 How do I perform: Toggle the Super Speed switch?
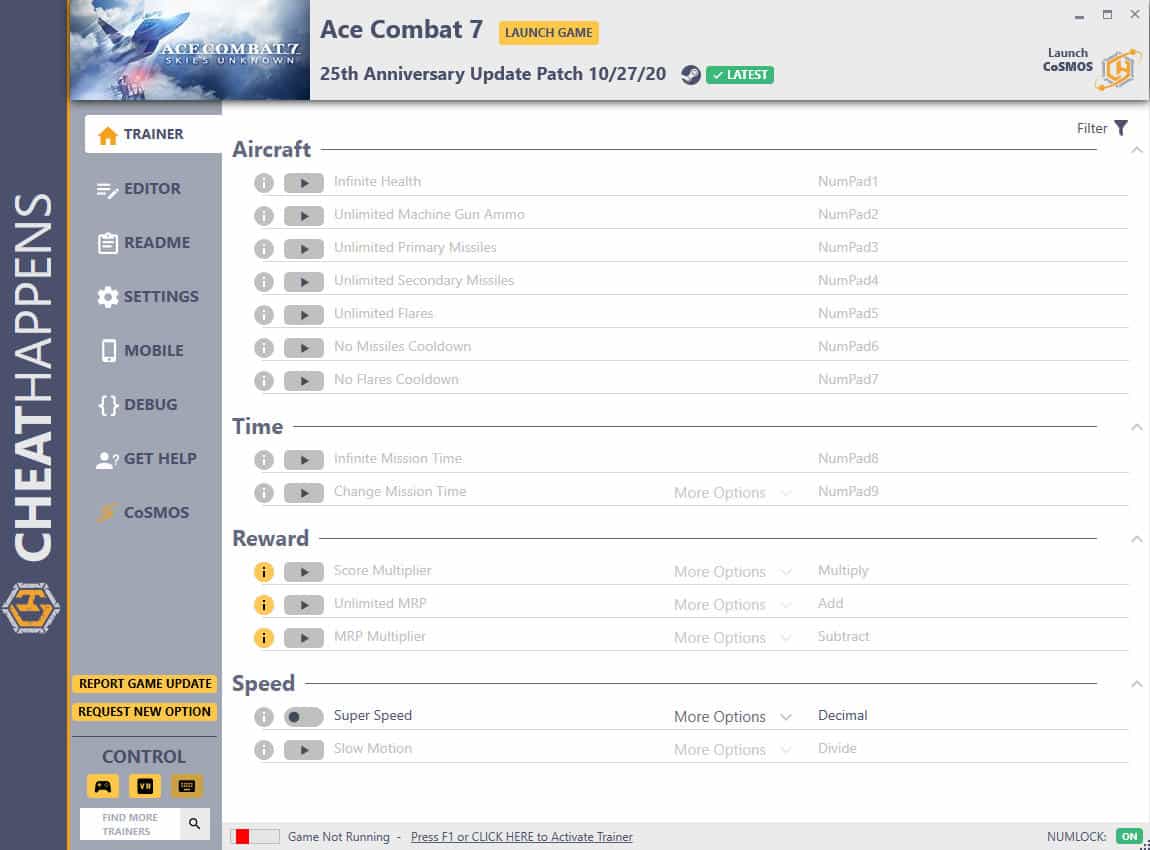[304, 717]
